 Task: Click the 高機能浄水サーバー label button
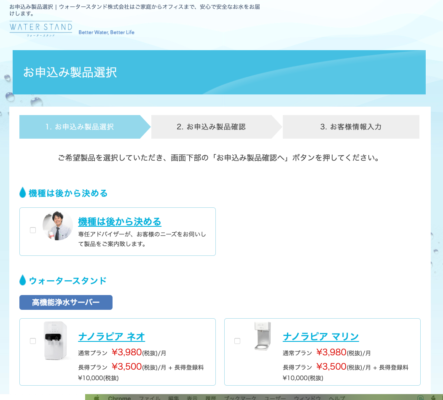[x=66, y=302]
